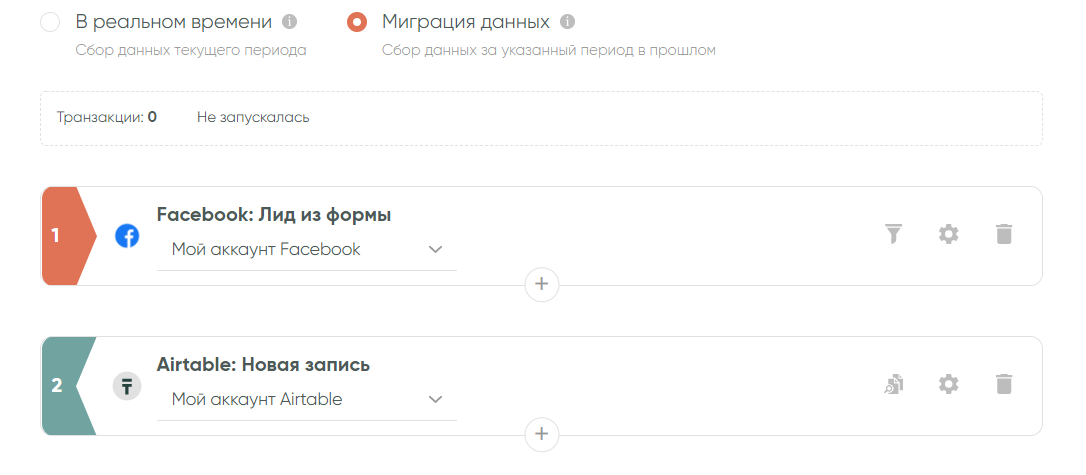Click the 'Airtable: Новая запись' title

264,365
